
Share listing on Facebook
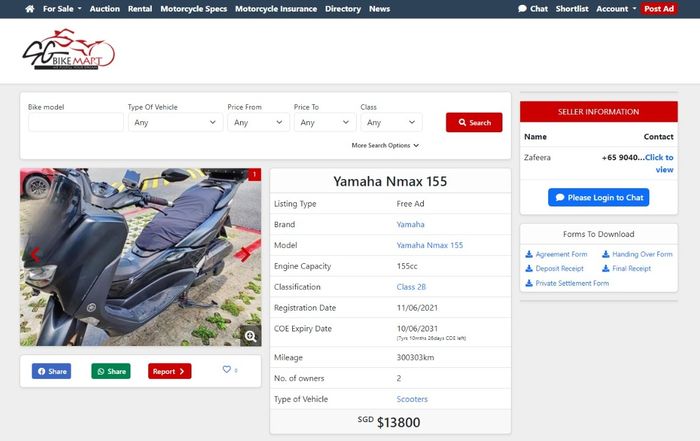[x=51, y=371]
